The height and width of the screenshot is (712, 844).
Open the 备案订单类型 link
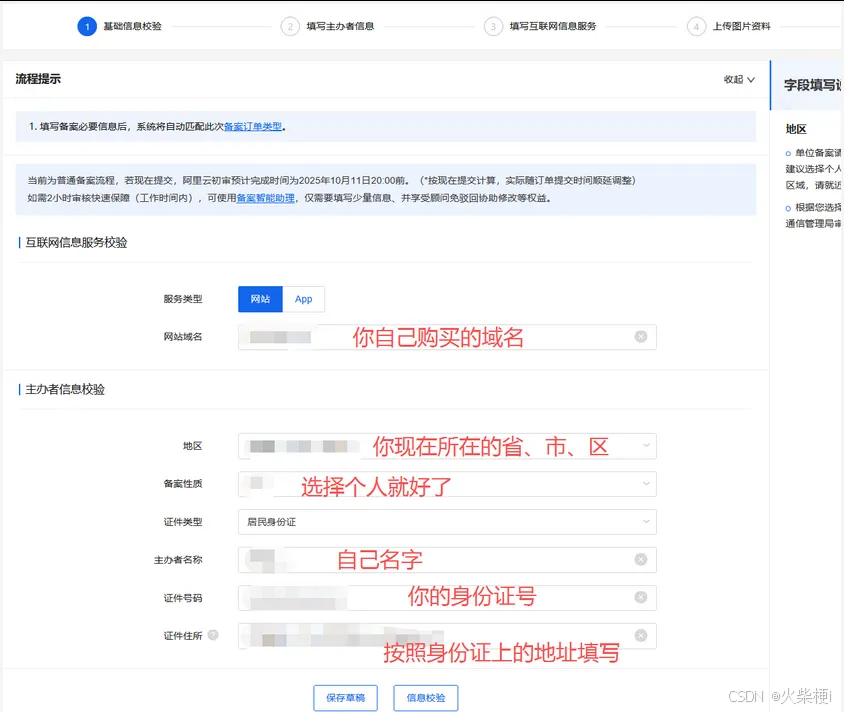[253, 126]
